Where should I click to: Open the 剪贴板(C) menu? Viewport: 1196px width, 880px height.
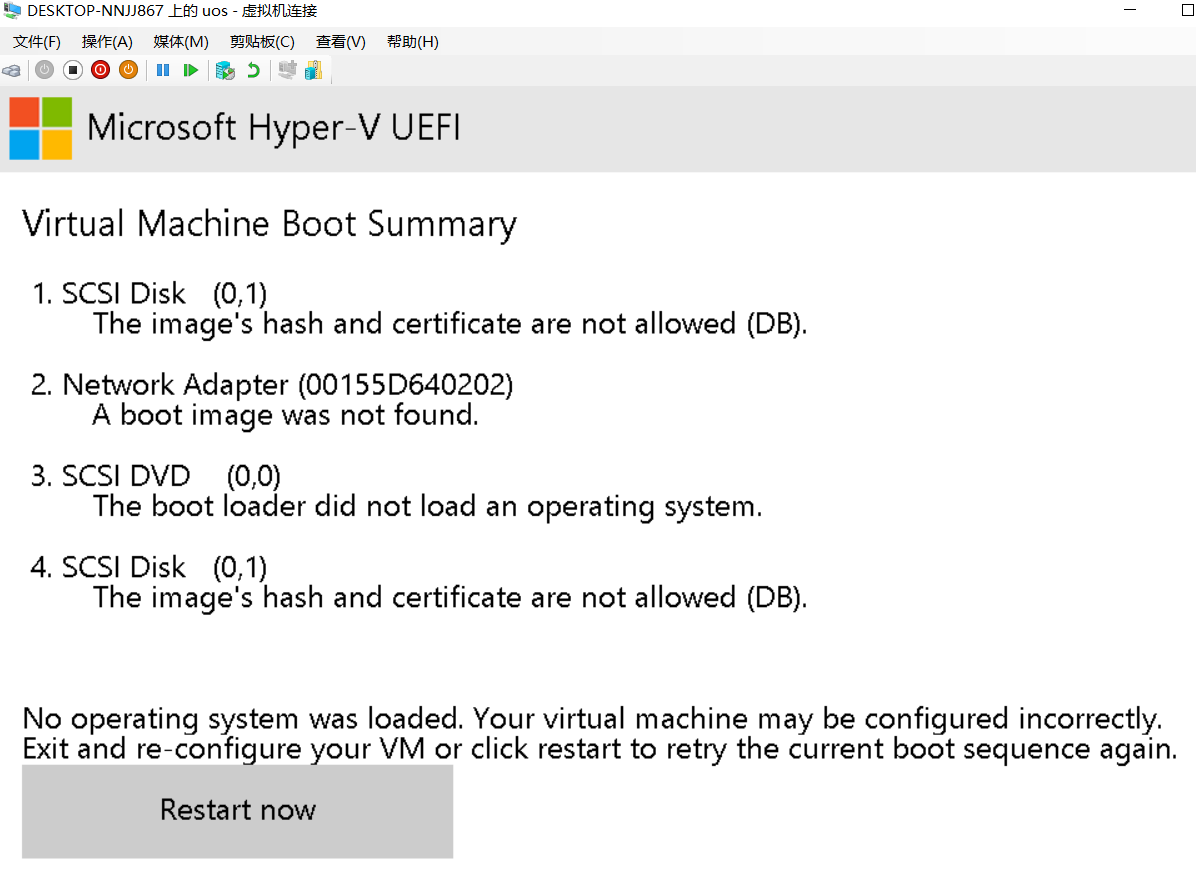[x=261, y=41]
